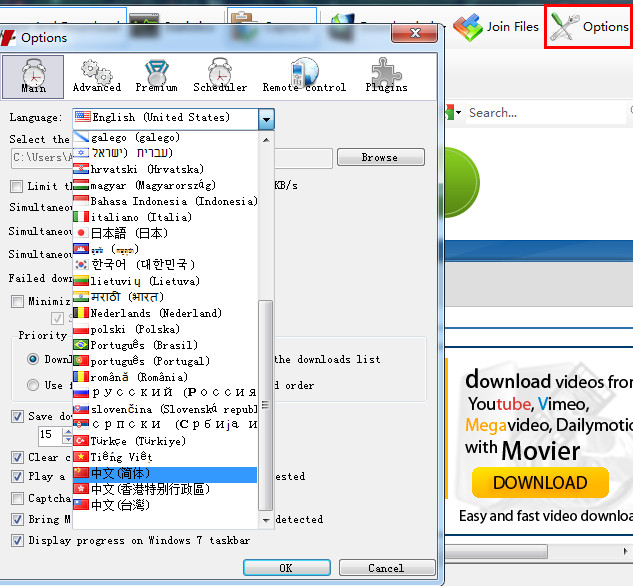Choose the Korean 한국어 entry
The height and width of the screenshot is (586, 633).
point(165,265)
